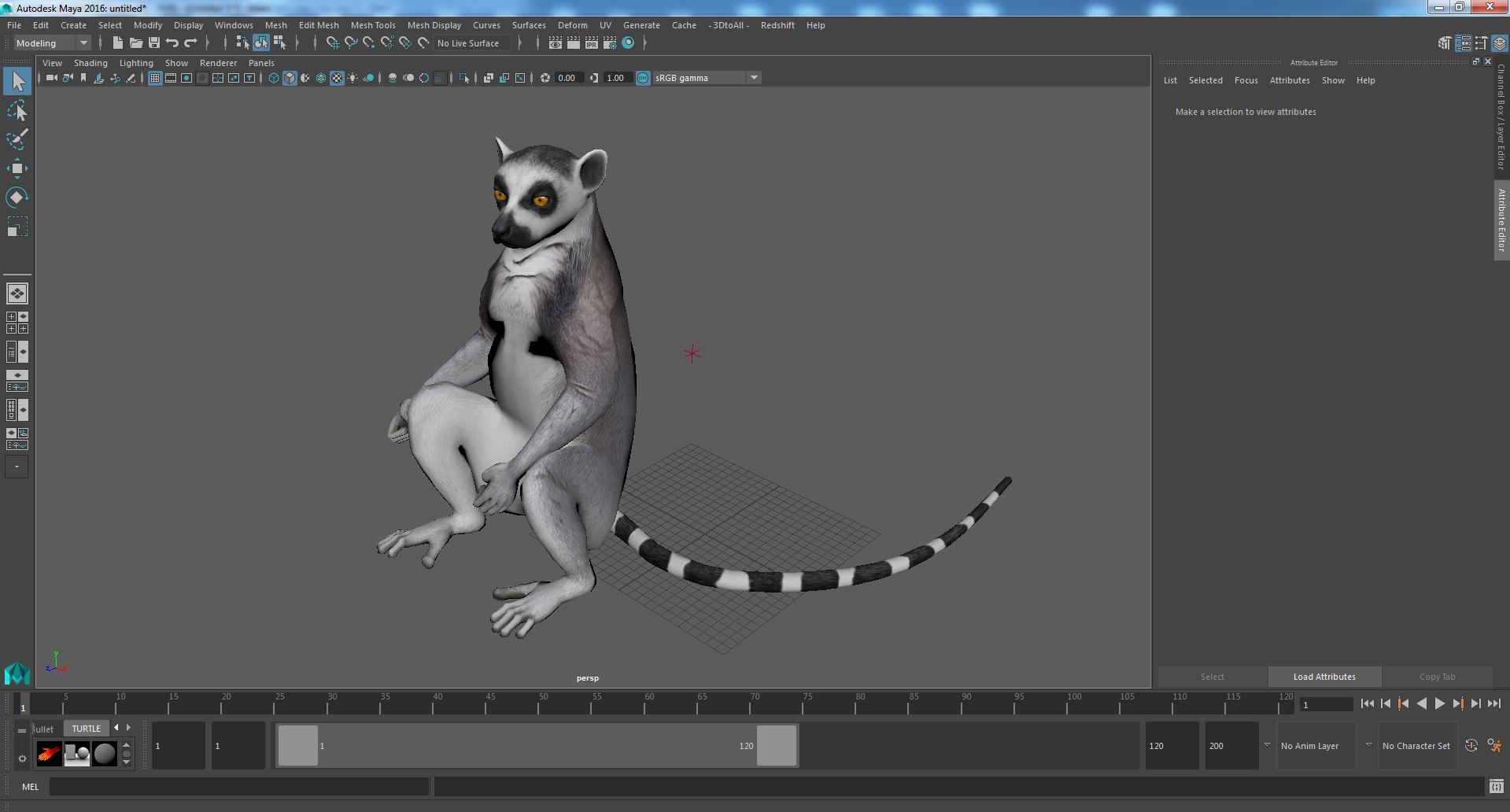This screenshot has height=812, width=1510.
Task: Activate the Select tool in the toolbox
Action: point(17,81)
